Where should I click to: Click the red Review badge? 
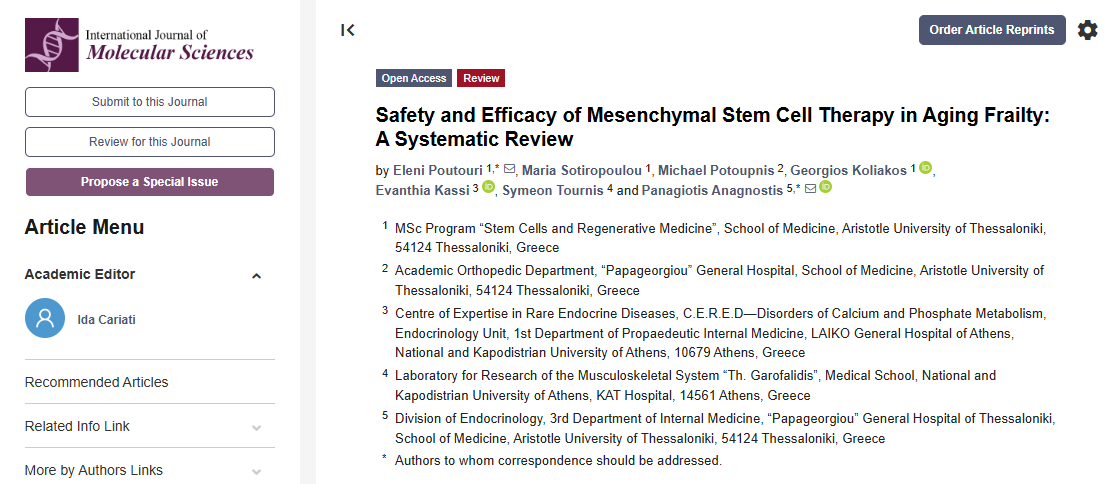pos(481,78)
